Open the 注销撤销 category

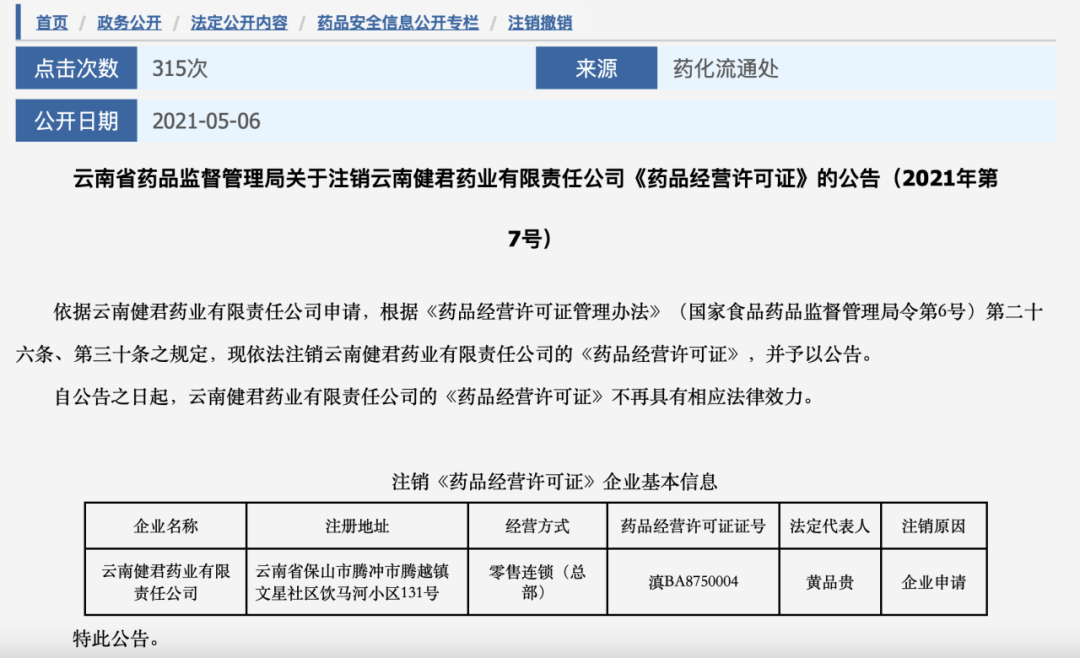pos(540,22)
